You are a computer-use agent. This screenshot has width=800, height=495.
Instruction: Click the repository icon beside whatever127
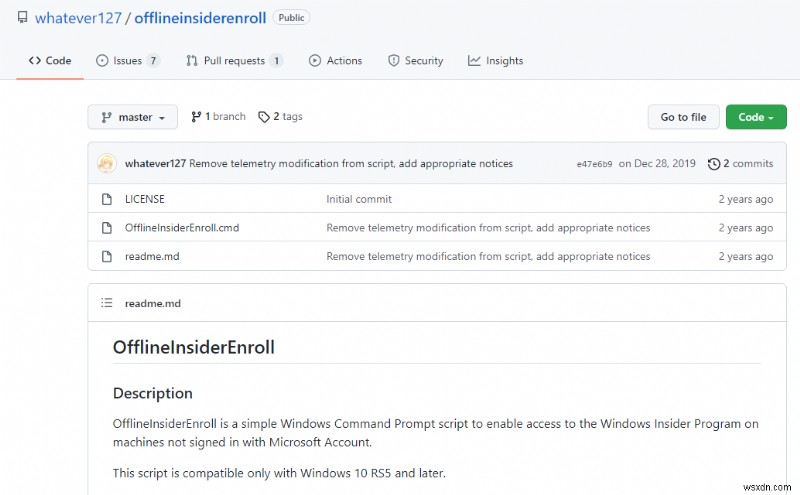pyautogui.click(x=22, y=18)
